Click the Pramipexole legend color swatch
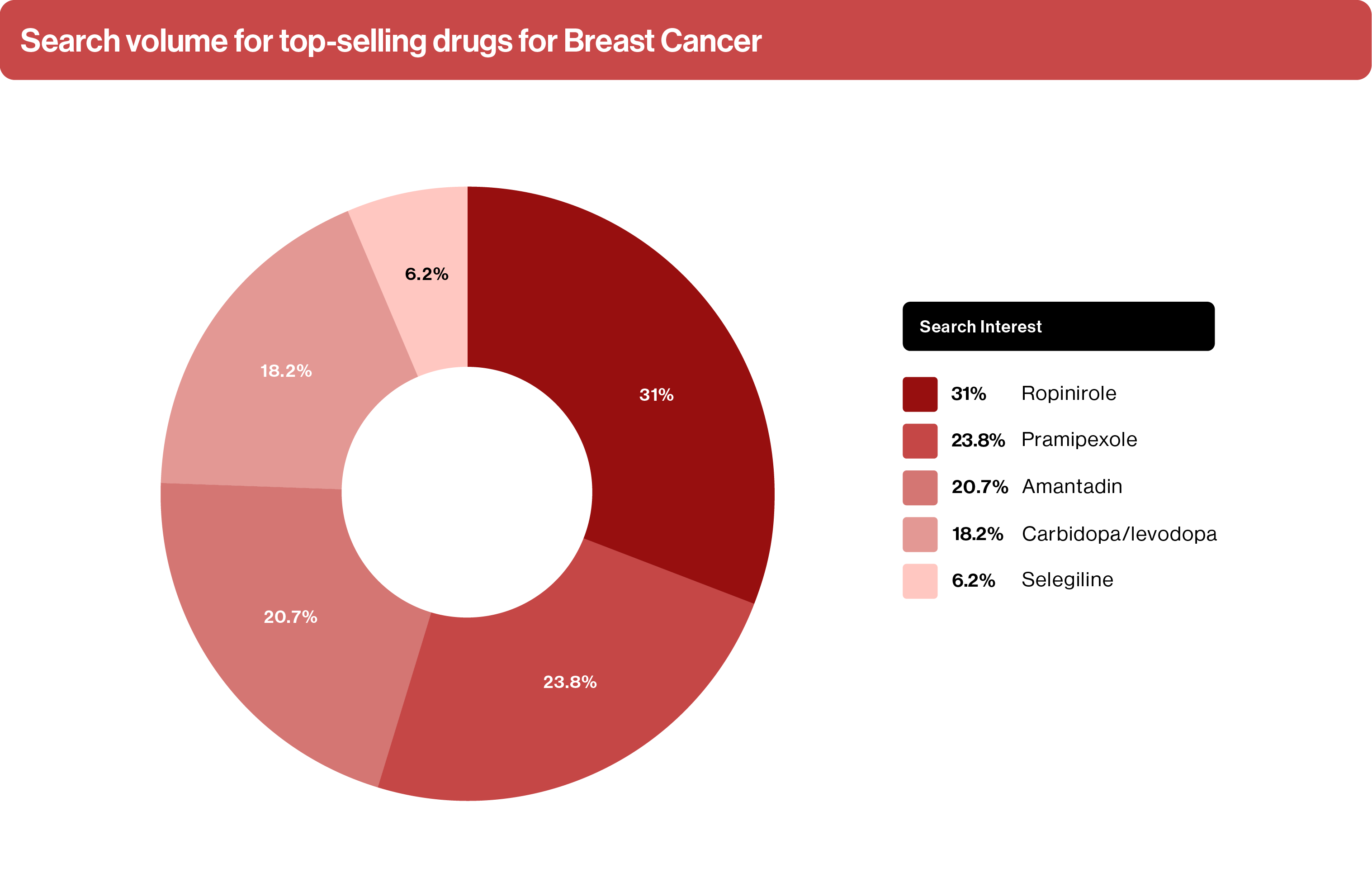 tap(919, 441)
